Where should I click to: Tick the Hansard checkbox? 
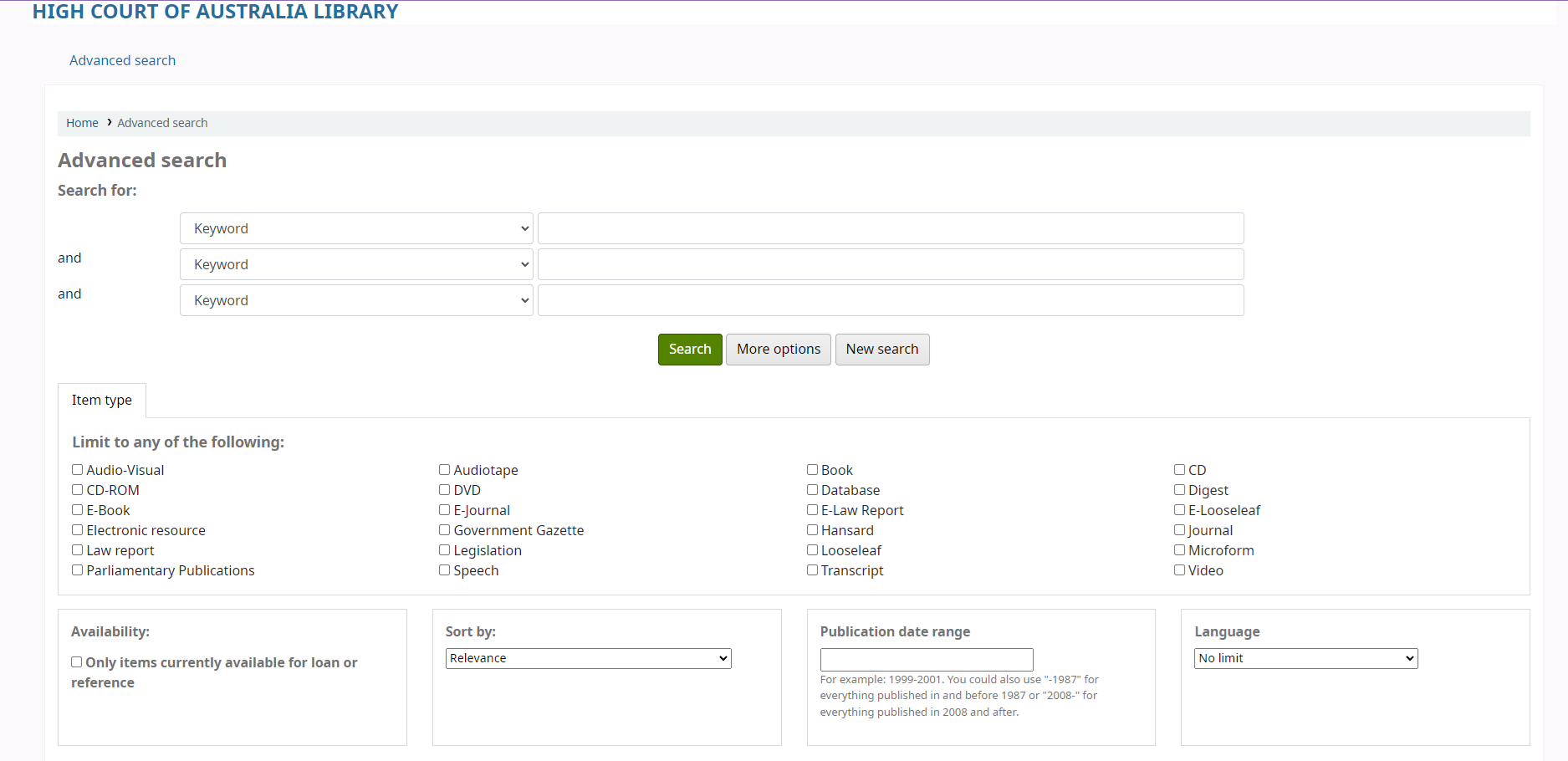click(x=812, y=530)
